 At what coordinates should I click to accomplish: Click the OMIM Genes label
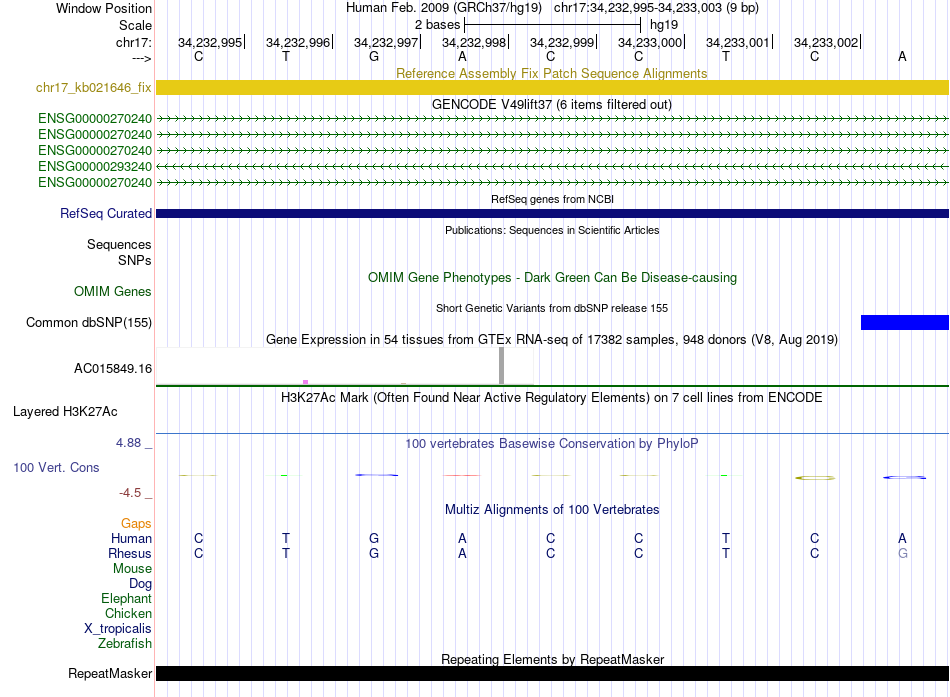click(112, 292)
